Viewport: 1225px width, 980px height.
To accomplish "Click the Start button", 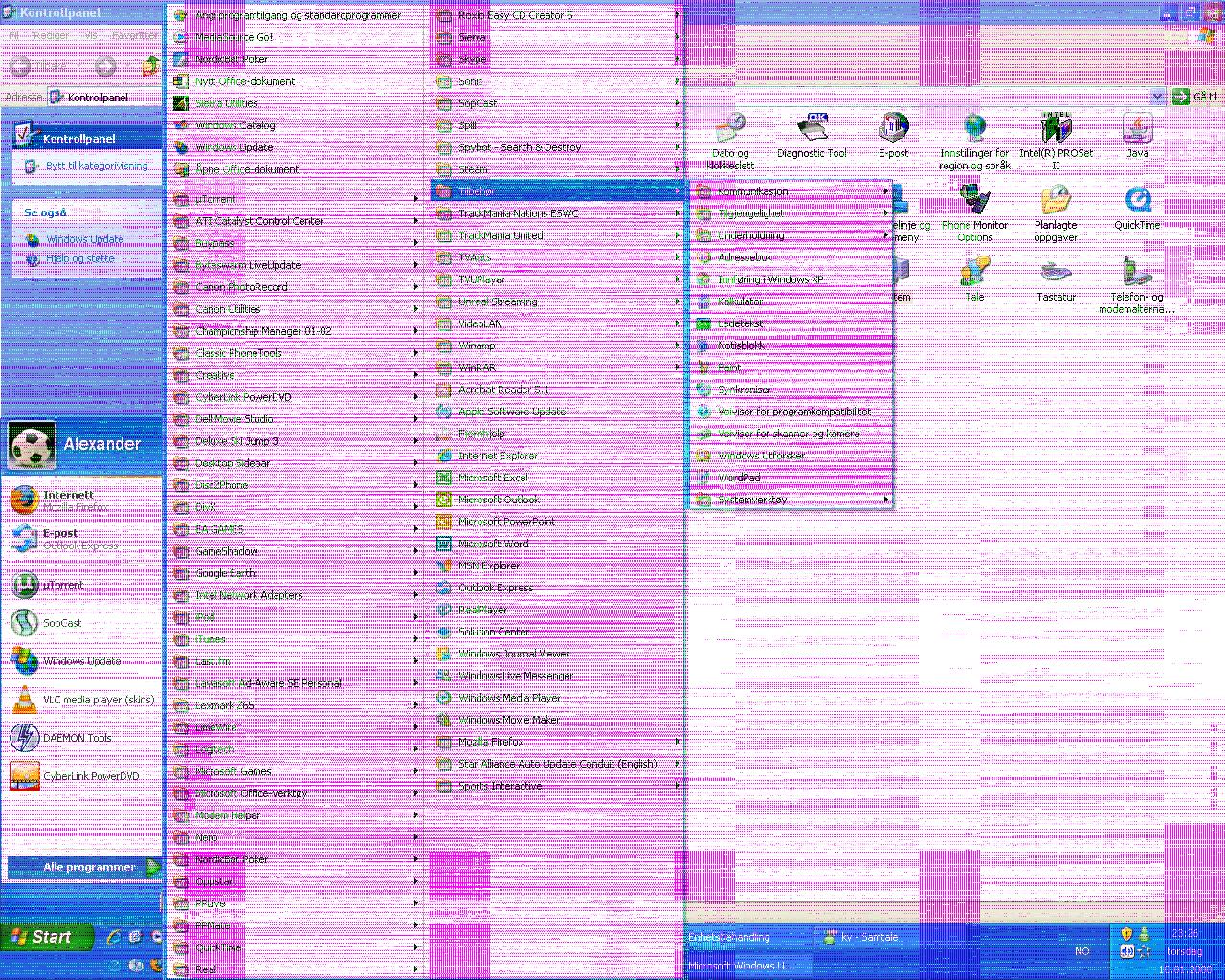I will point(47,937).
